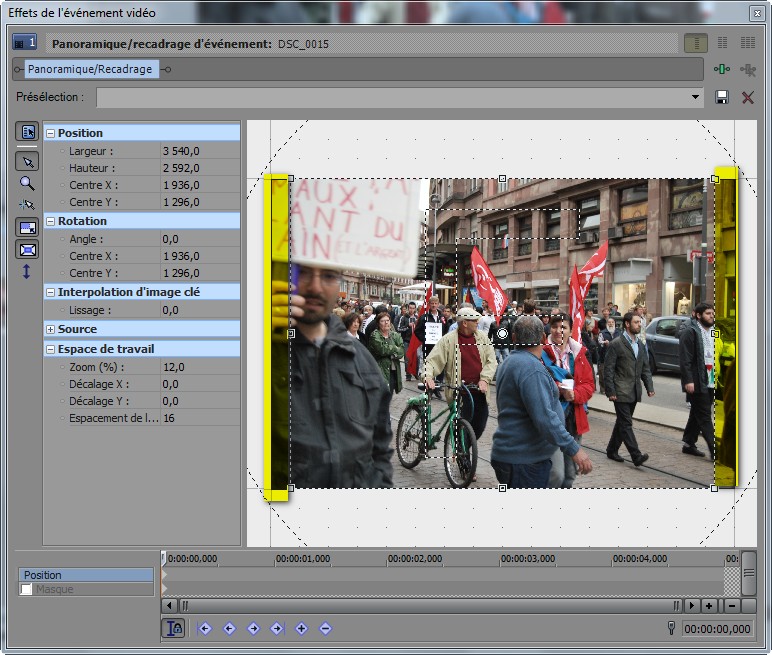Screen dimensions: 772x655
Task: Delete the preset with the red X
Action: point(747,97)
